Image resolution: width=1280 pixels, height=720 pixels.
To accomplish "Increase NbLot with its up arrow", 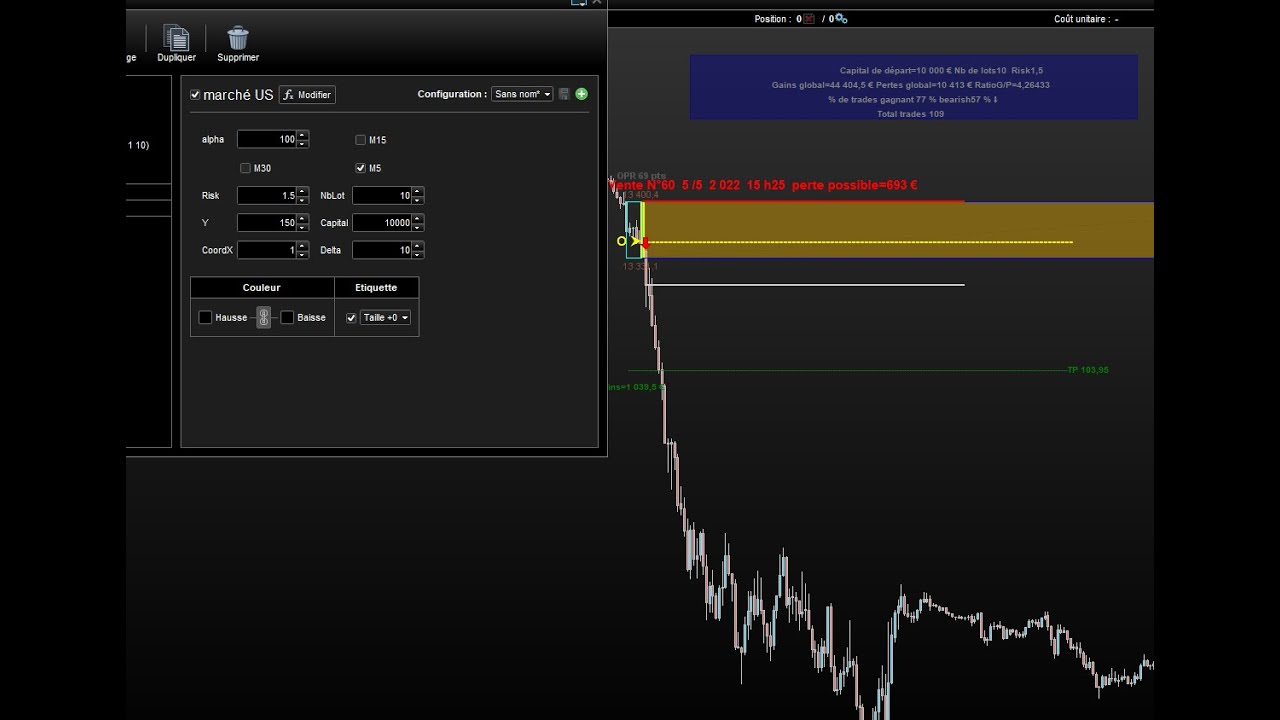I will coord(418,191).
